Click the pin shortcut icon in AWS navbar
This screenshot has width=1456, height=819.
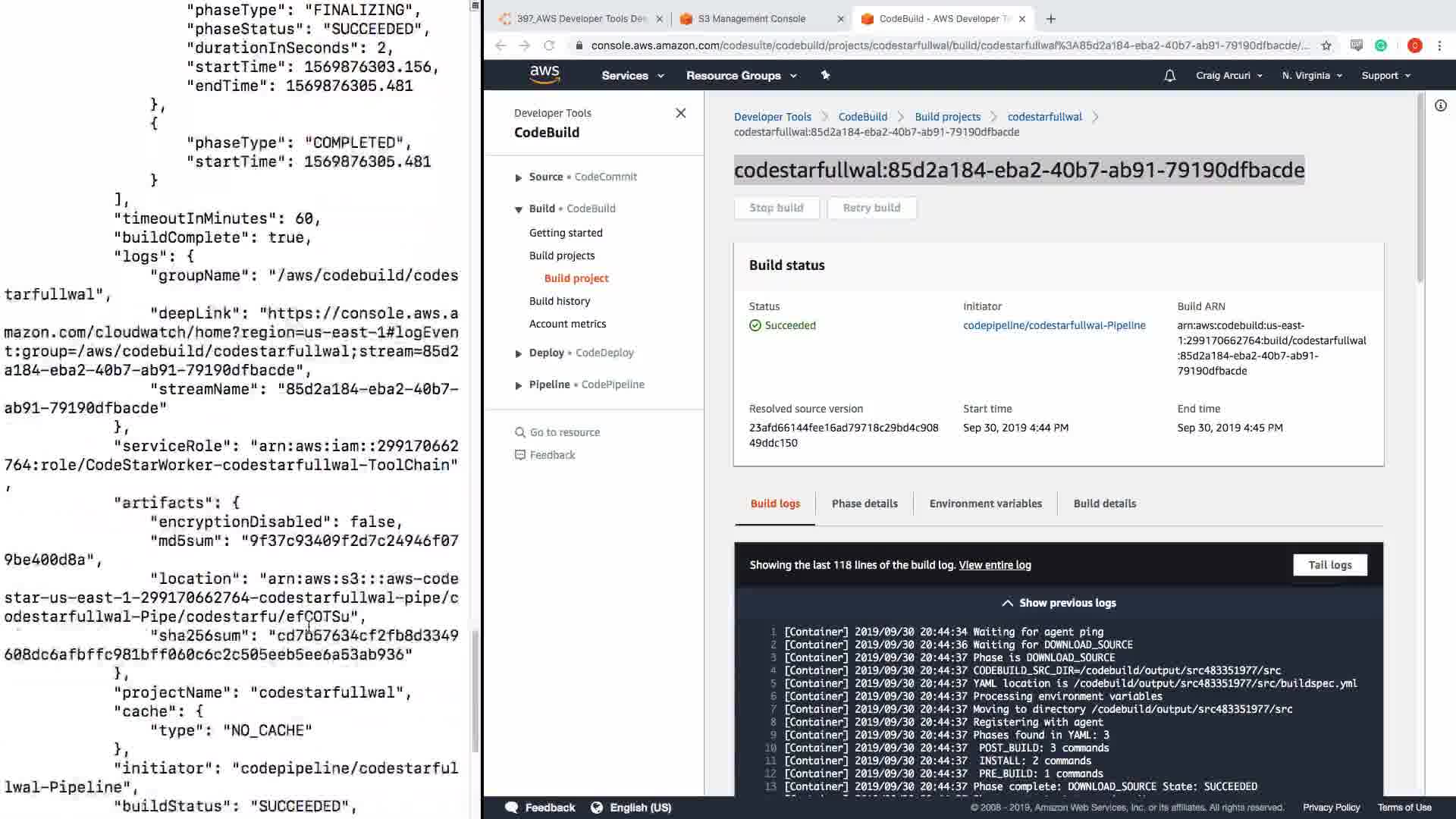[x=825, y=75]
